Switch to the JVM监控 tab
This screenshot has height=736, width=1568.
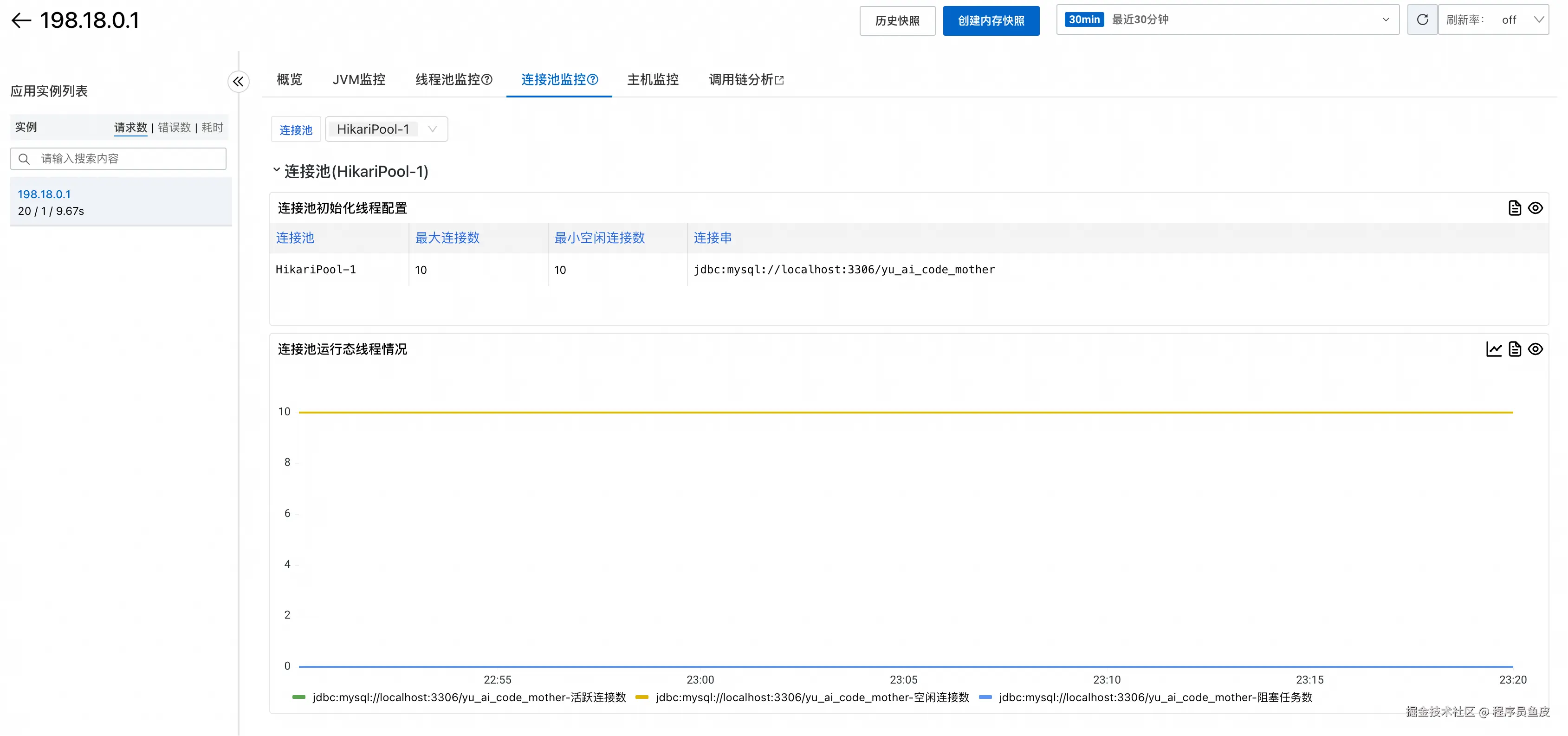click(x=358, y=80)
